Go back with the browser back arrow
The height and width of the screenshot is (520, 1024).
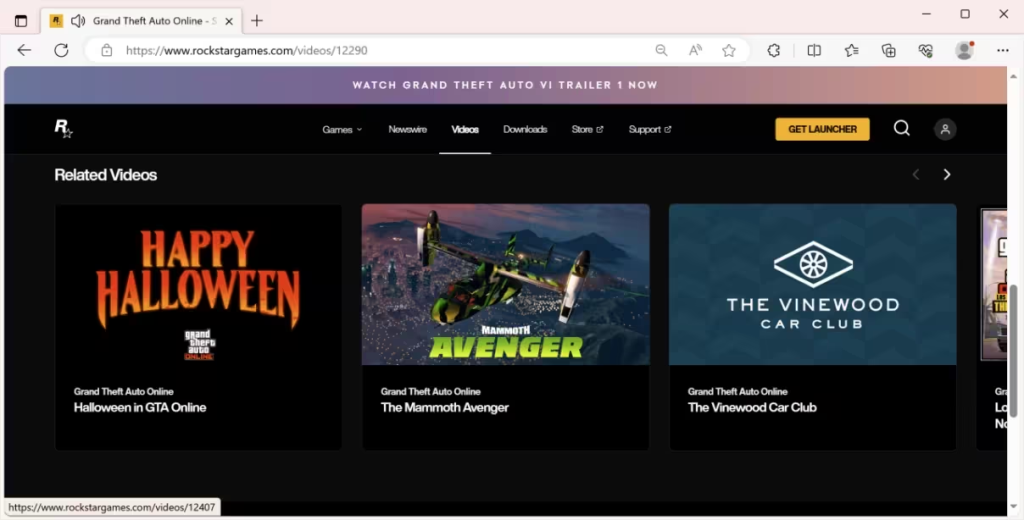[x=24, y=50]
